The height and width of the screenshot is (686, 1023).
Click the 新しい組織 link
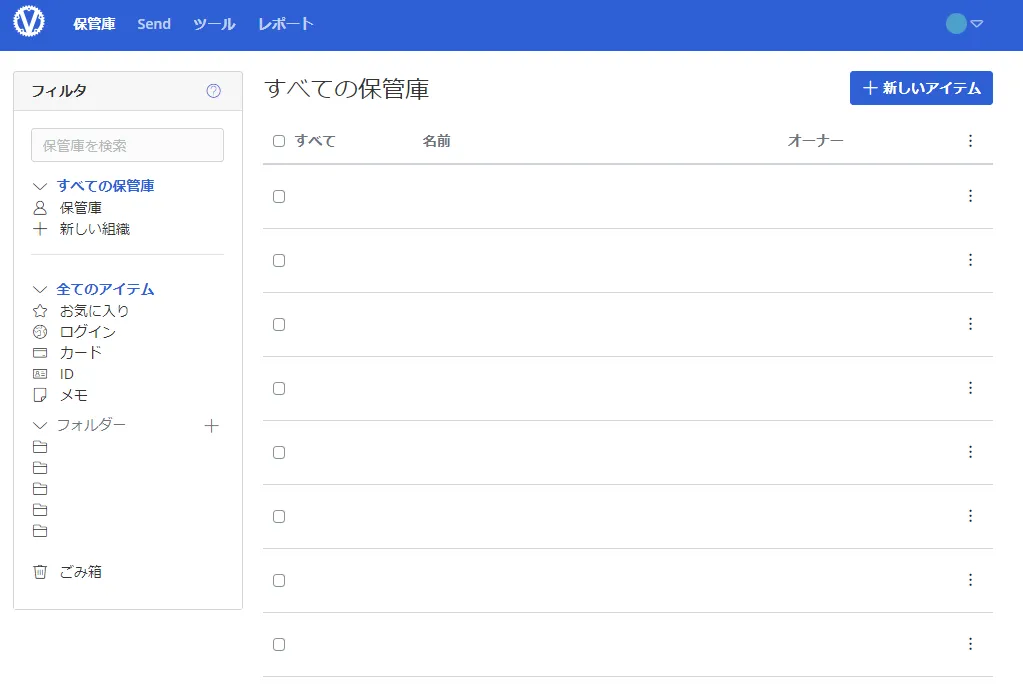(94, 229)
